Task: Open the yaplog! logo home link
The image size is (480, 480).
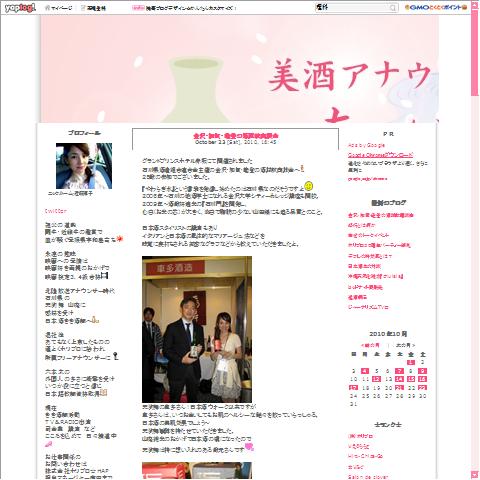Action: click(20, 7)
